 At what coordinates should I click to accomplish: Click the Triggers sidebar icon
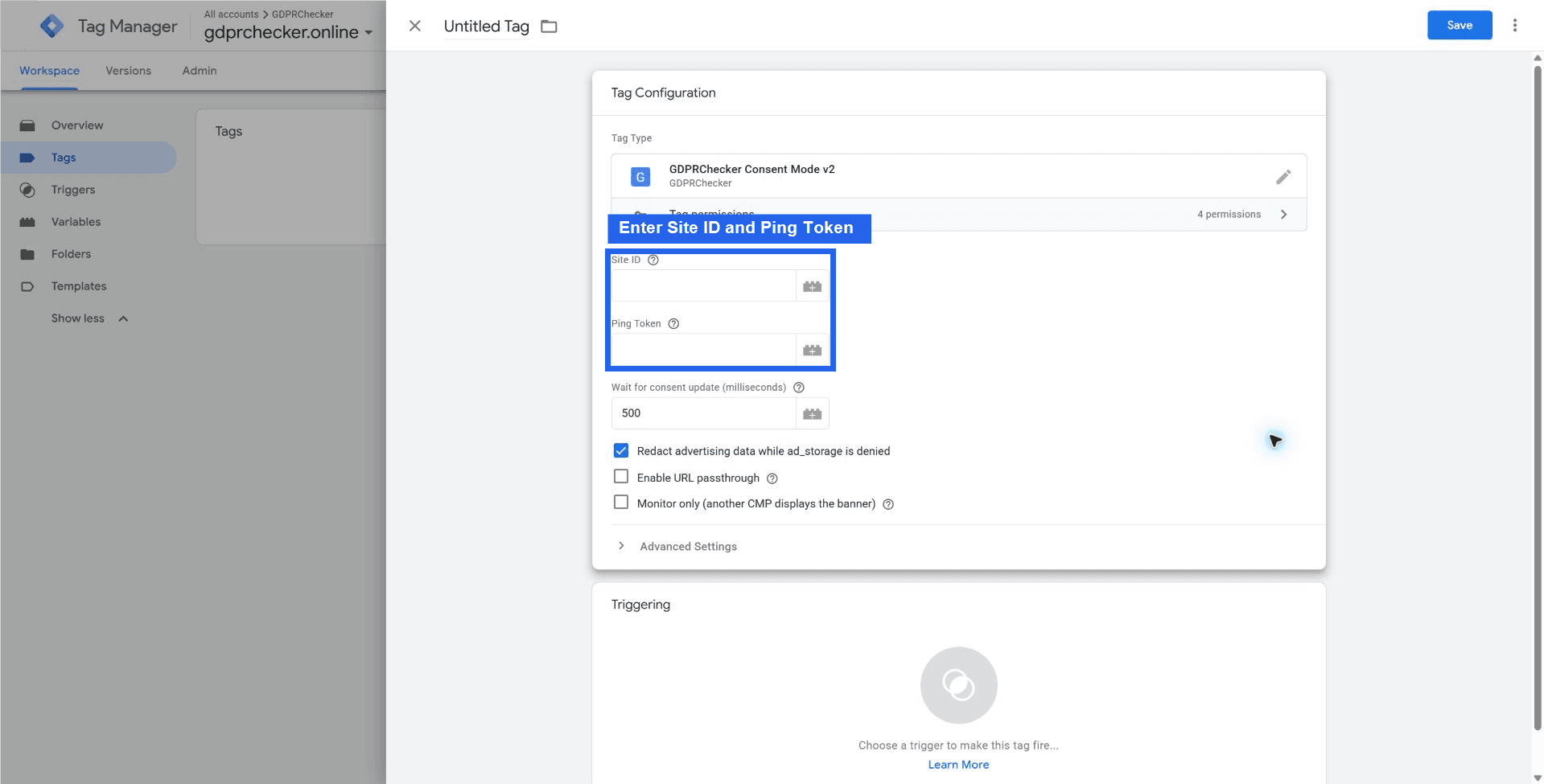(x=27, y=190)
